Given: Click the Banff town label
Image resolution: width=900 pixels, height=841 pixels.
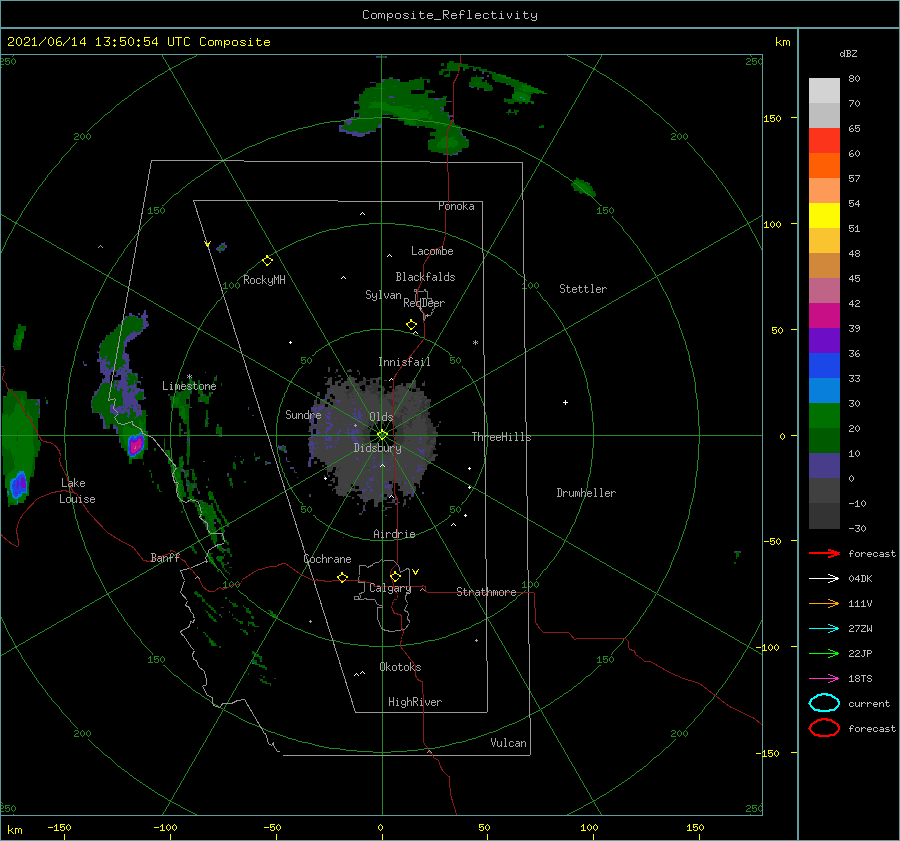Looking at the screenshot, I should coord(165,557).
